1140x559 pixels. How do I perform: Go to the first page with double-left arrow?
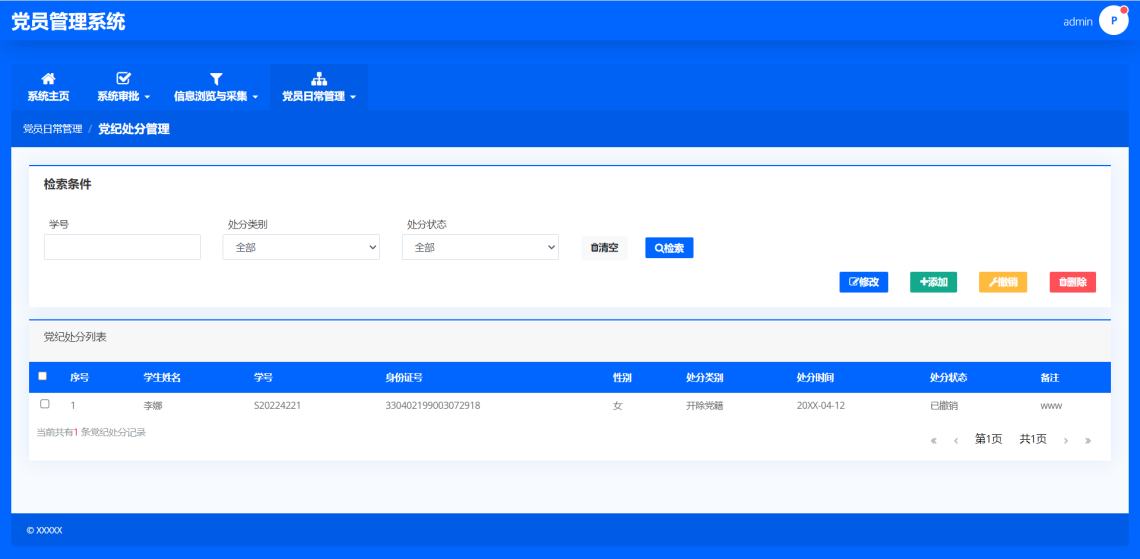click(934, 440)
